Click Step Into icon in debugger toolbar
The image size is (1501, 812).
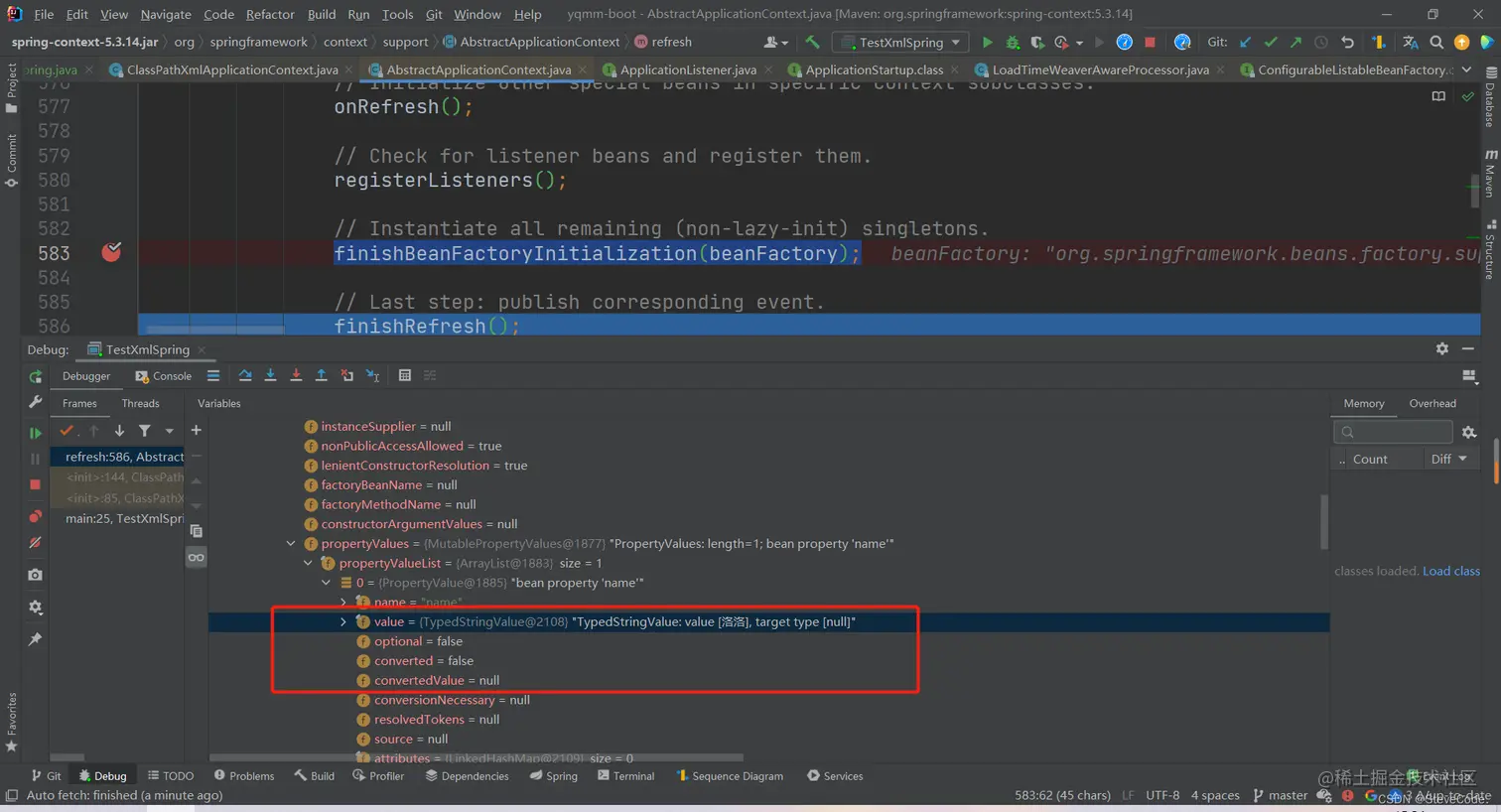pyautogui.click(x=270, y=375)
